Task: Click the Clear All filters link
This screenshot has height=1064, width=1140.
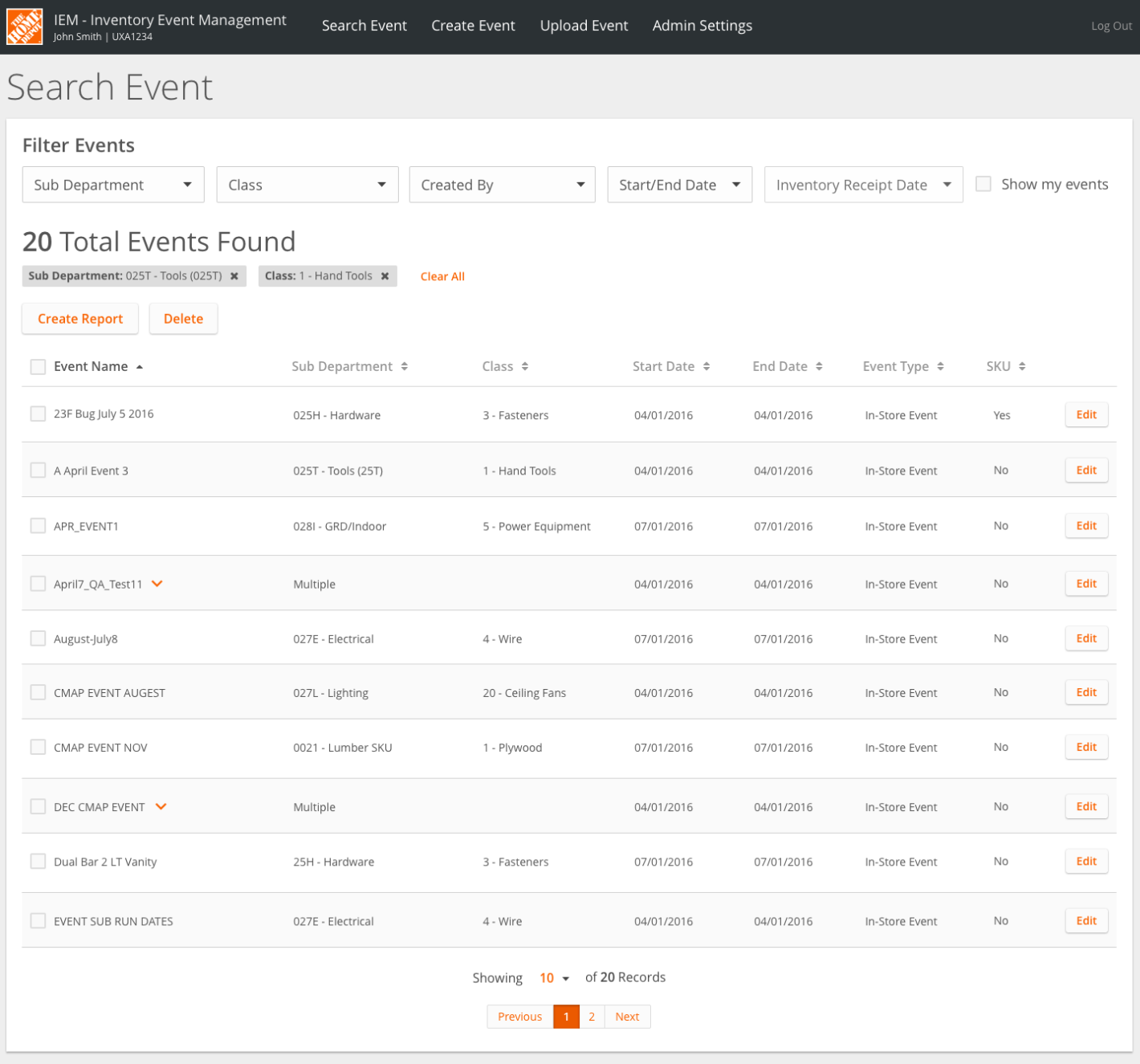Action: coord(442,276)
